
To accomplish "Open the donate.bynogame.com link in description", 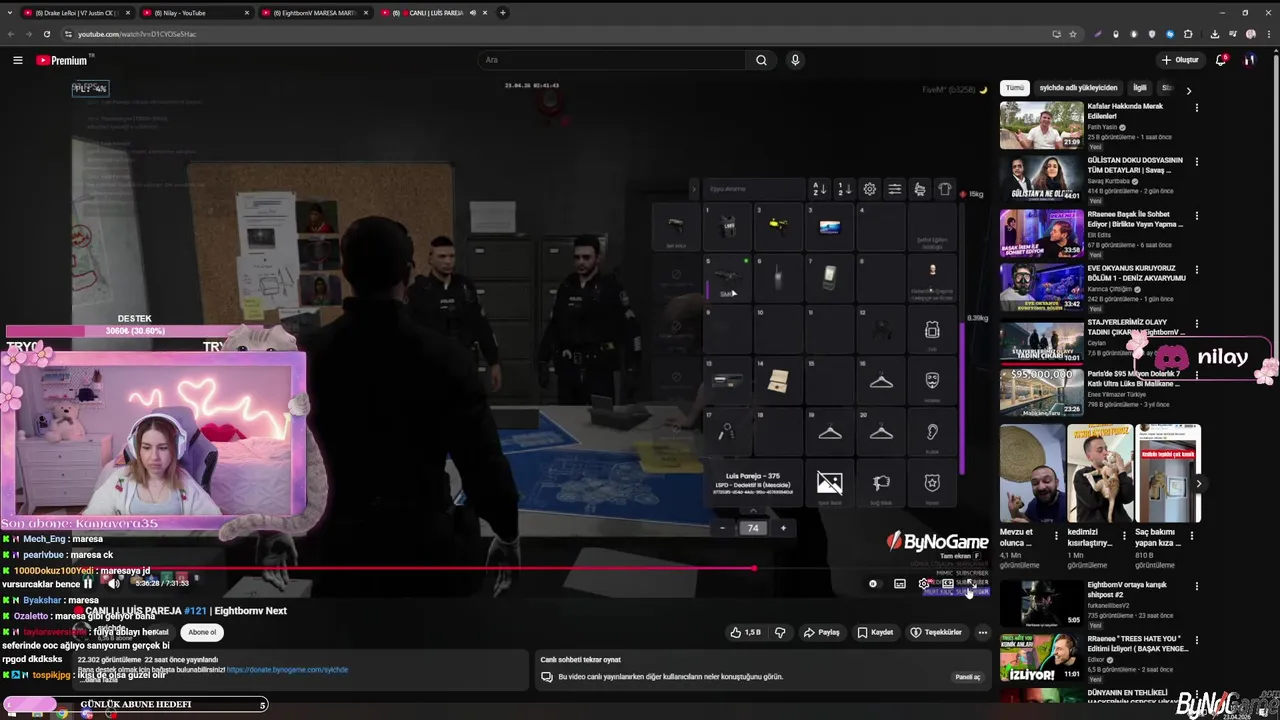I will [287, 670].
